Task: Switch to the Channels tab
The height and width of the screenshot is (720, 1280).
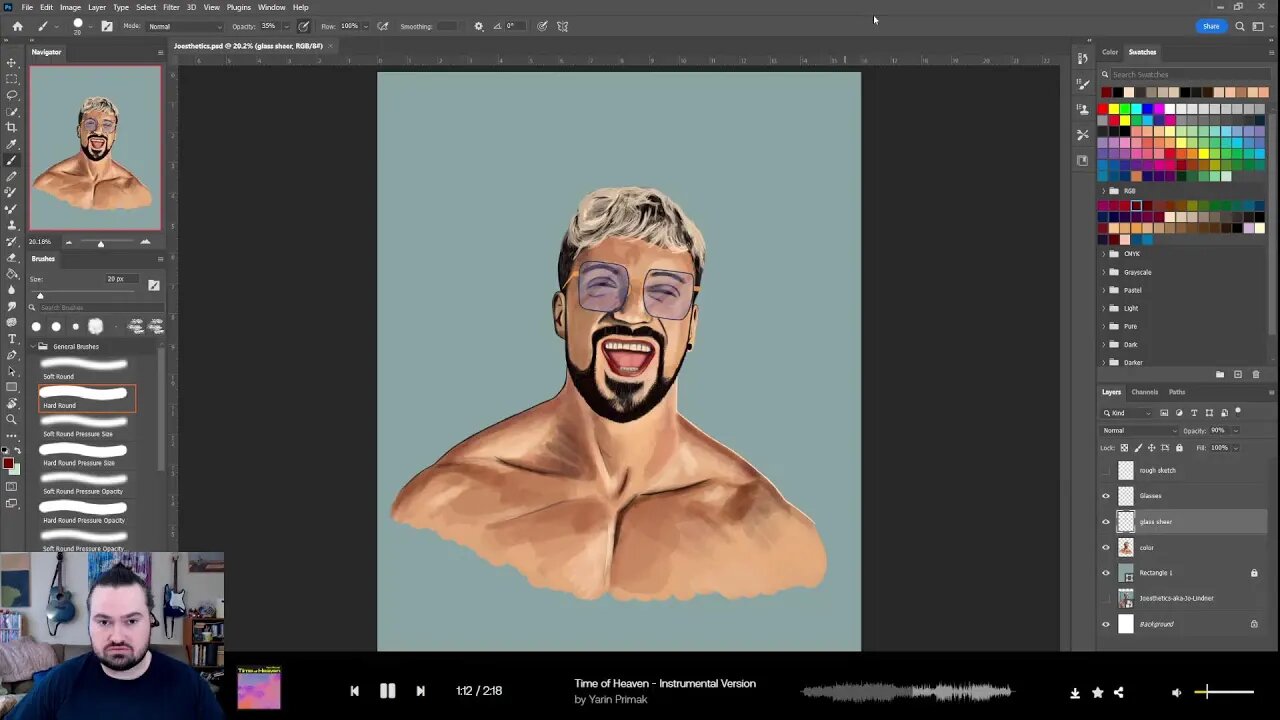Action: (x=1144, y=392)
